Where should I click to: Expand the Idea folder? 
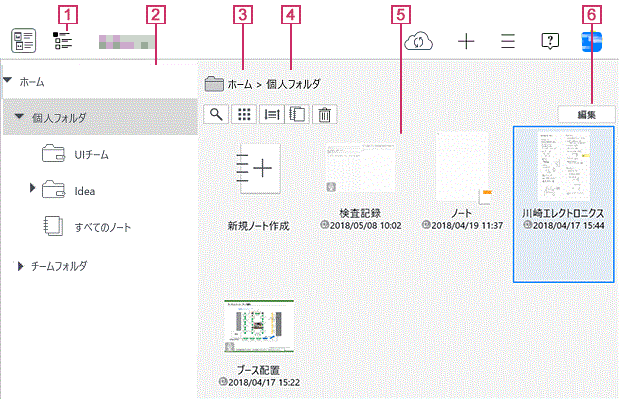pyautogui.click(x=32, y=188)
